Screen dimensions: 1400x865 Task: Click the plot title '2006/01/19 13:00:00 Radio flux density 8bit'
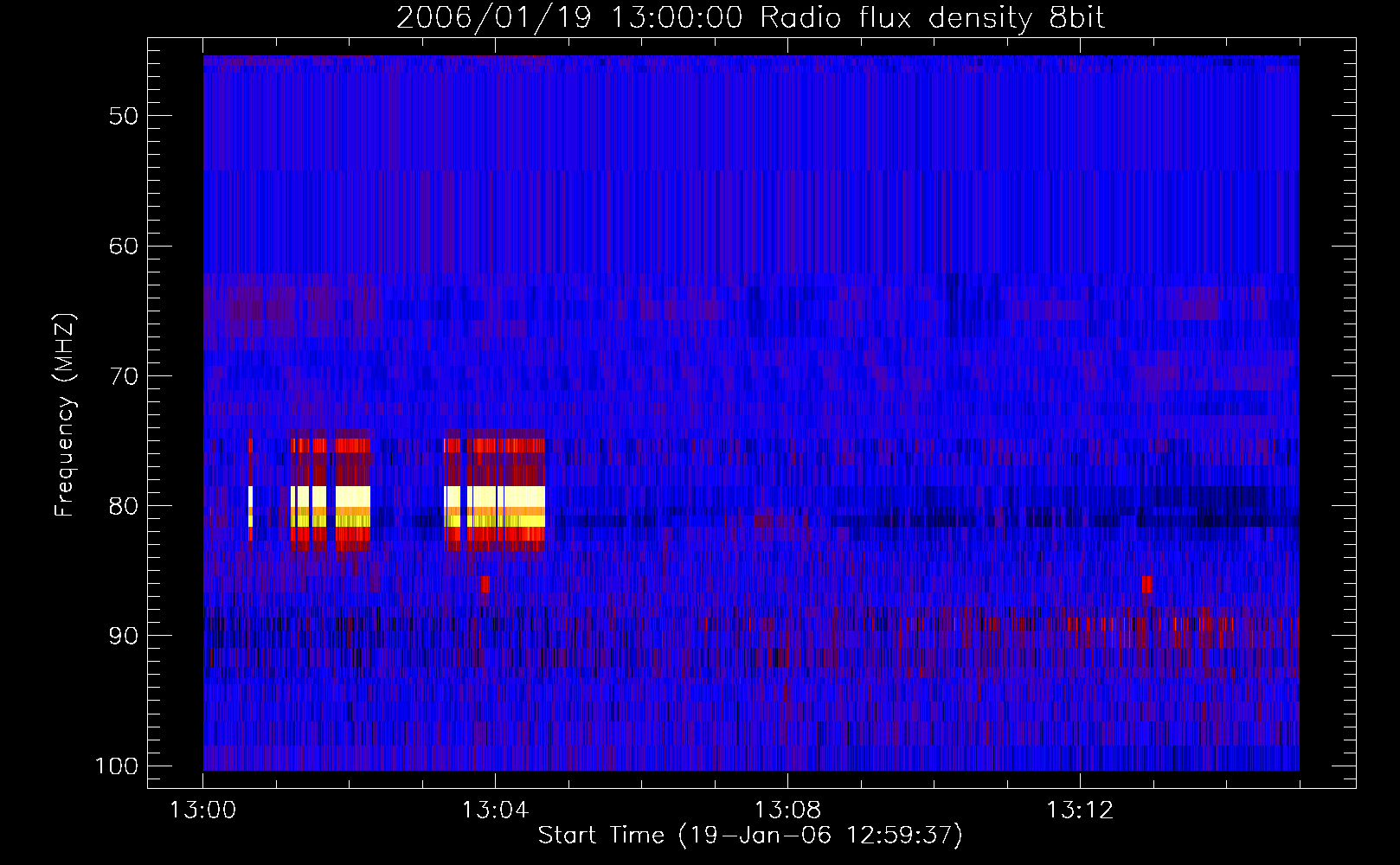(x=750, y=18)
